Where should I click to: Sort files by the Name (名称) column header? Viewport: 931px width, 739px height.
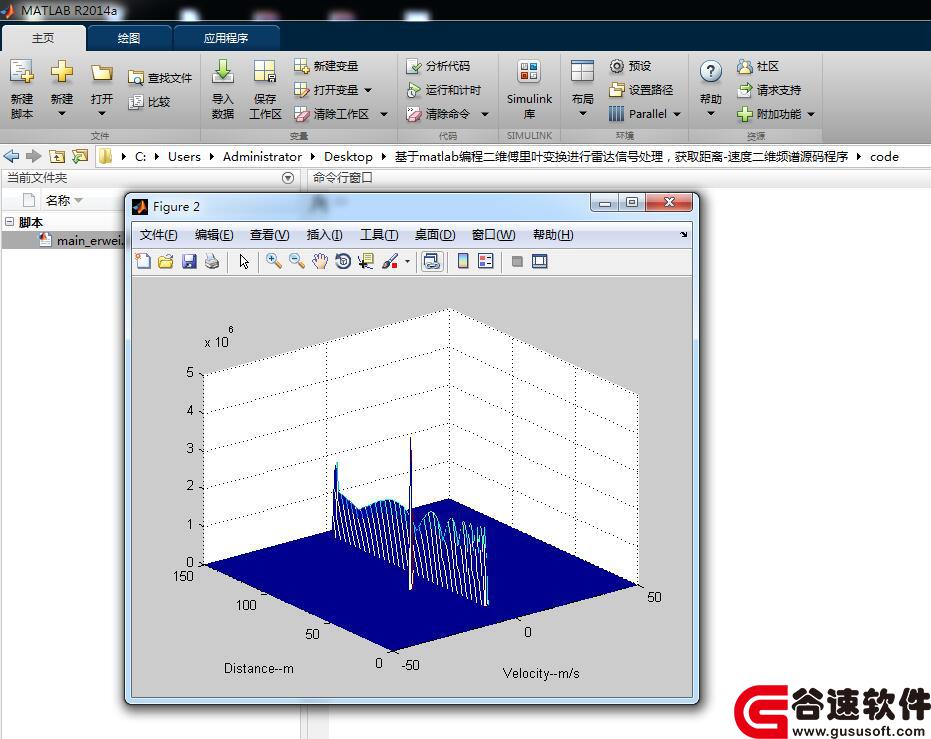tap(58, 201)
